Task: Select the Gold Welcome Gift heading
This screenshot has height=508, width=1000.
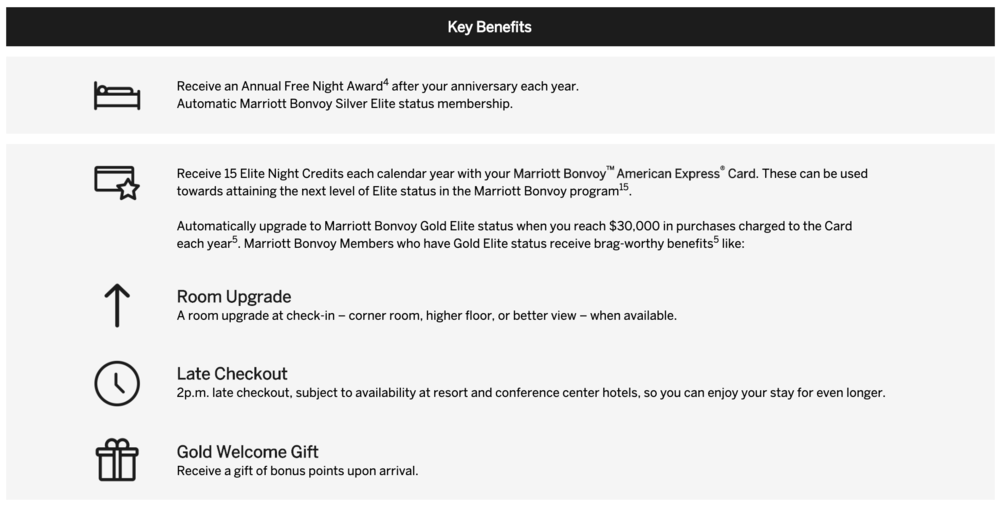Action: click(x=247, y=452)
